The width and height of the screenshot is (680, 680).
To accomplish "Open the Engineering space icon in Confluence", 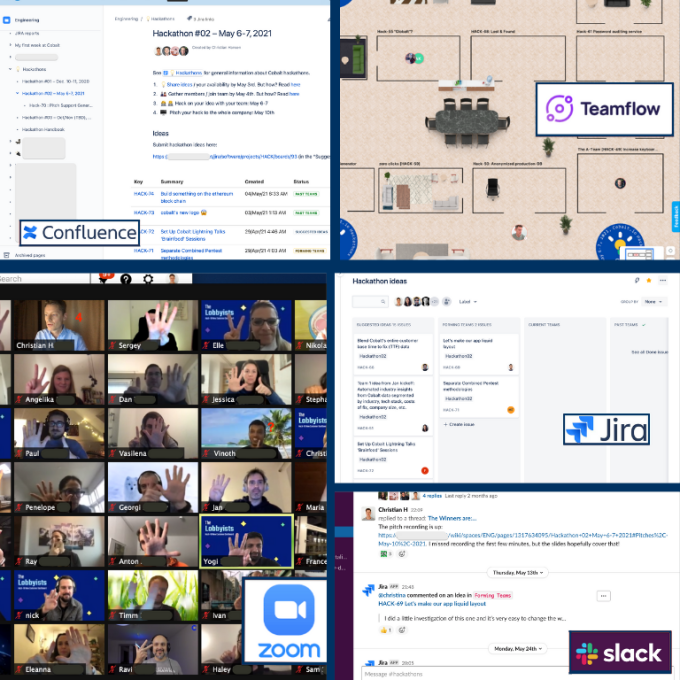I will pos(7,20).
